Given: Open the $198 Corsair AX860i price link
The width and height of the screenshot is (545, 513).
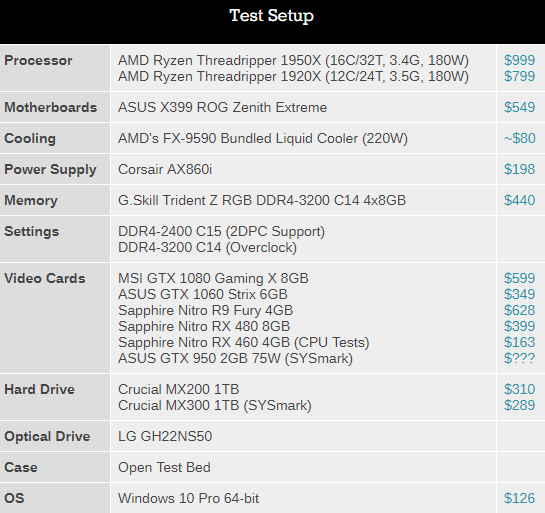Looking at the screenshot, I should [519, 169].
